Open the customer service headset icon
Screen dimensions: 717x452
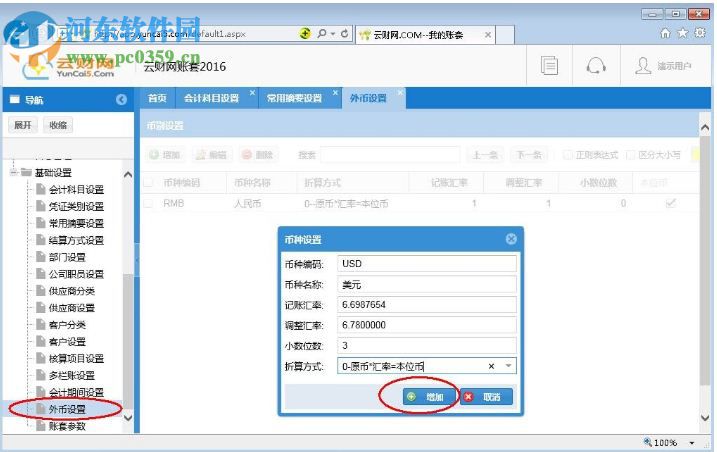(x=596, y=65)
